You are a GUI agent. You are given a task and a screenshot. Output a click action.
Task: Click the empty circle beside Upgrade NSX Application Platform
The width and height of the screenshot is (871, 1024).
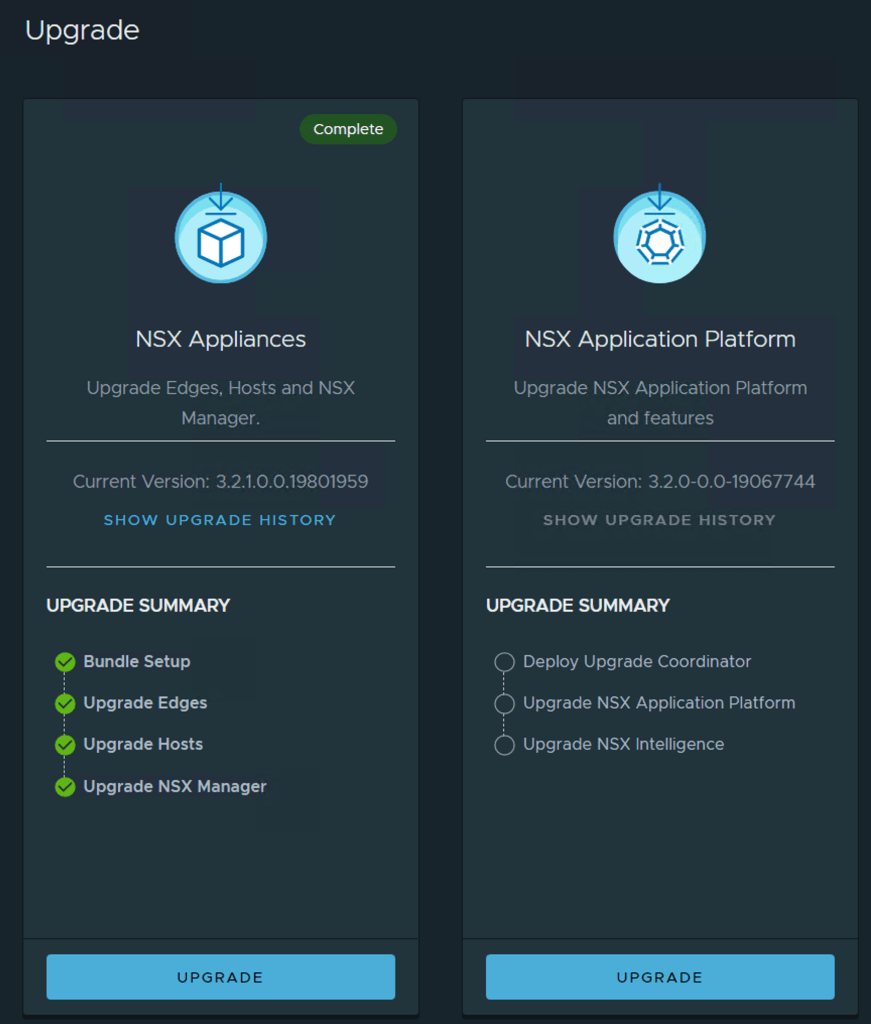(505, 704)
